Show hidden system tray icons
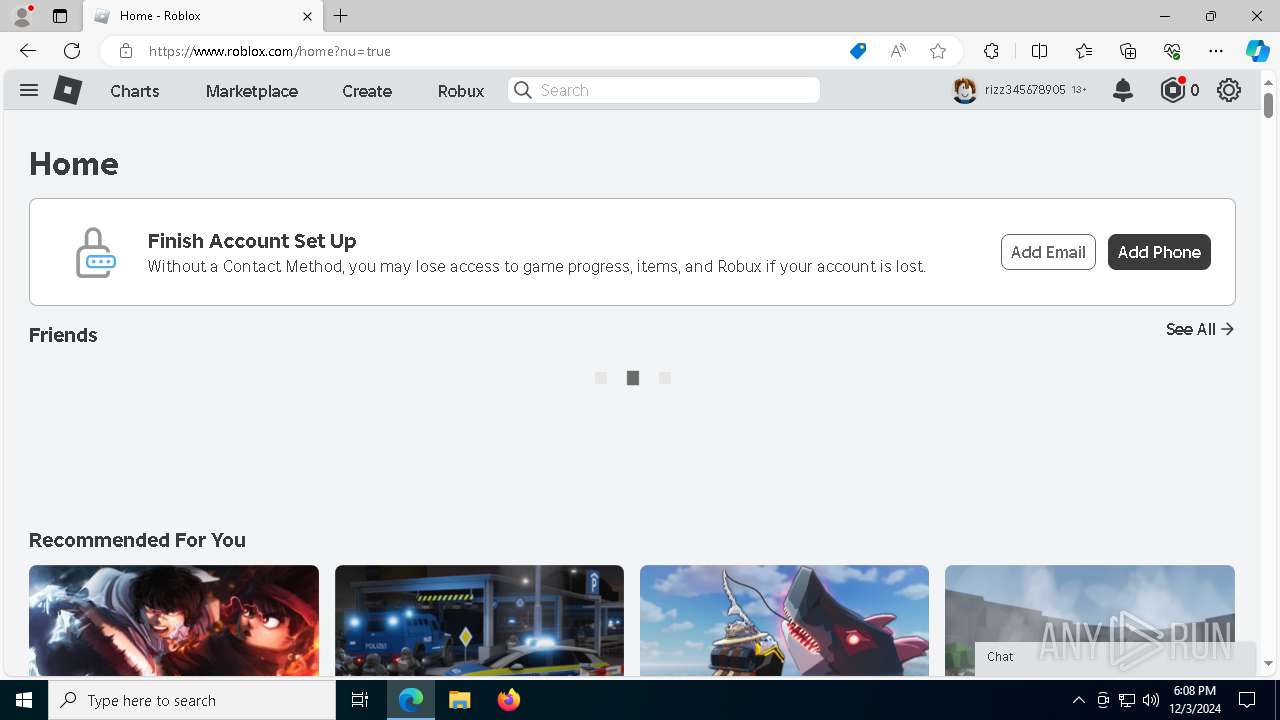 click(x=1078, y=700)
